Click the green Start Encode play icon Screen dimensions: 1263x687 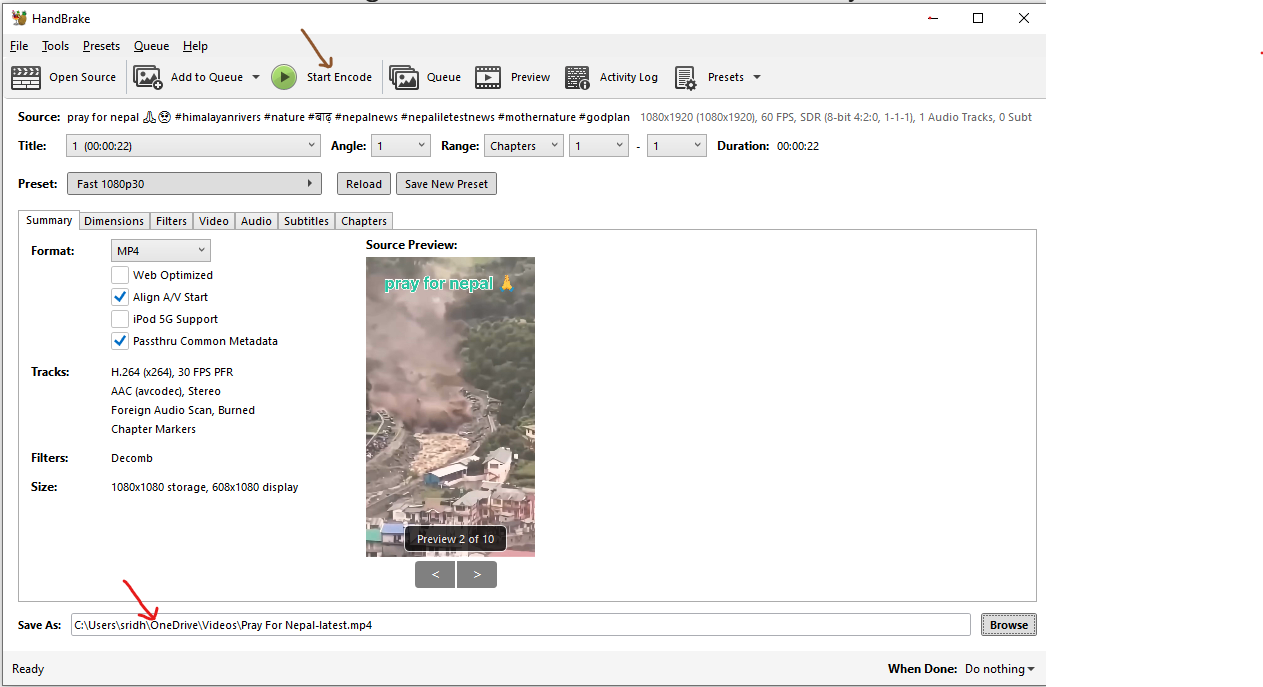coord(284,77)
